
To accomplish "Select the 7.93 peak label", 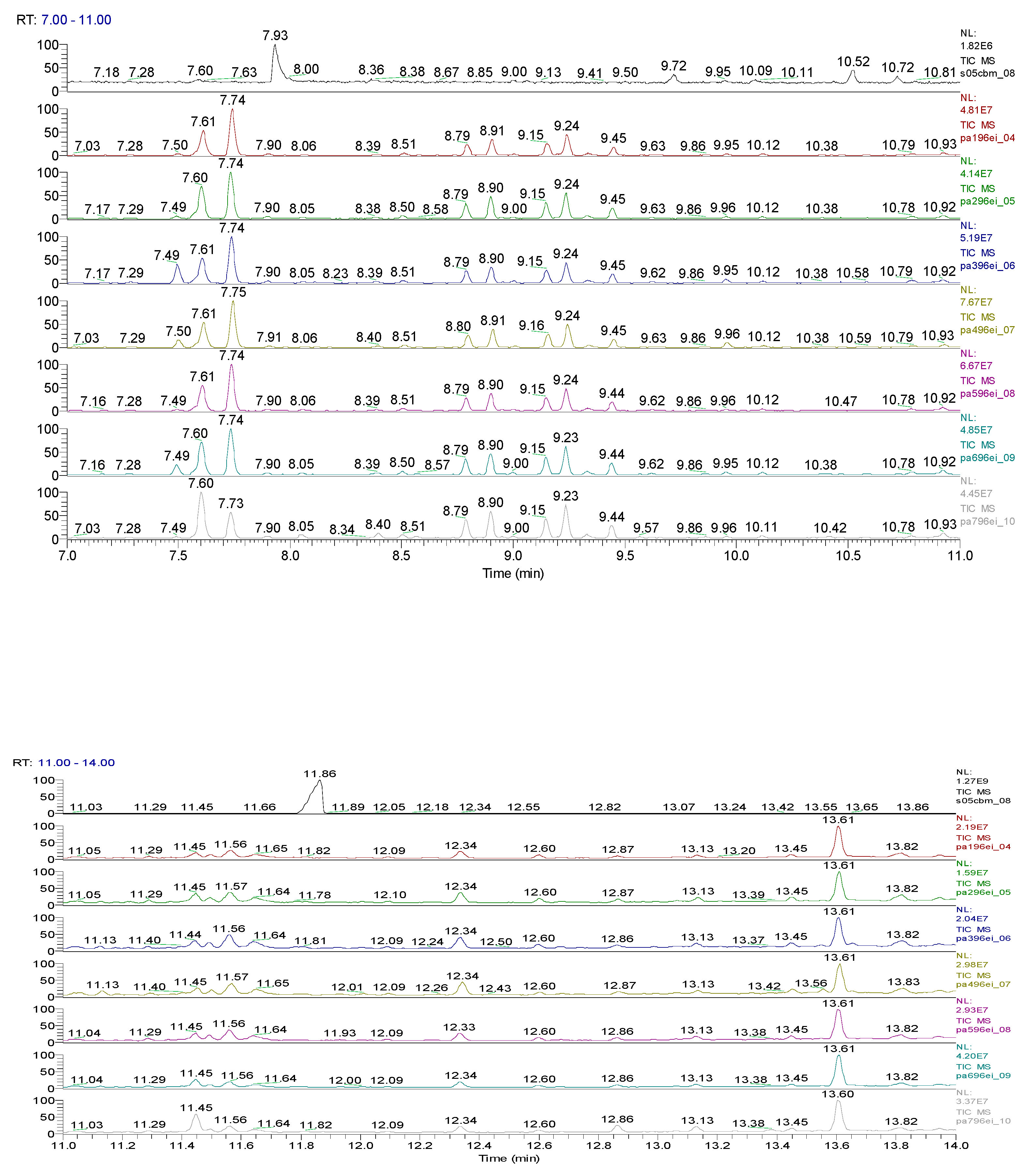I will (275, 36).
